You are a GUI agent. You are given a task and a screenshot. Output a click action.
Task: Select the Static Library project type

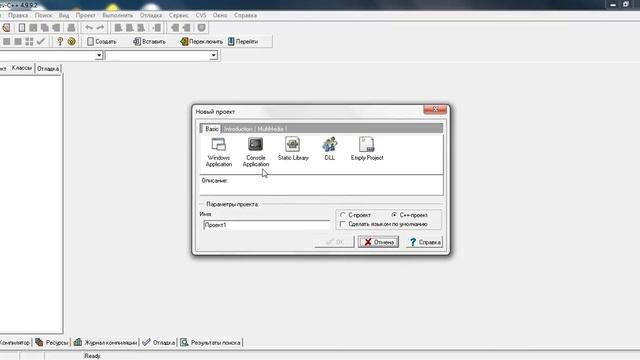pyautogui.click(x=293, y=149)
